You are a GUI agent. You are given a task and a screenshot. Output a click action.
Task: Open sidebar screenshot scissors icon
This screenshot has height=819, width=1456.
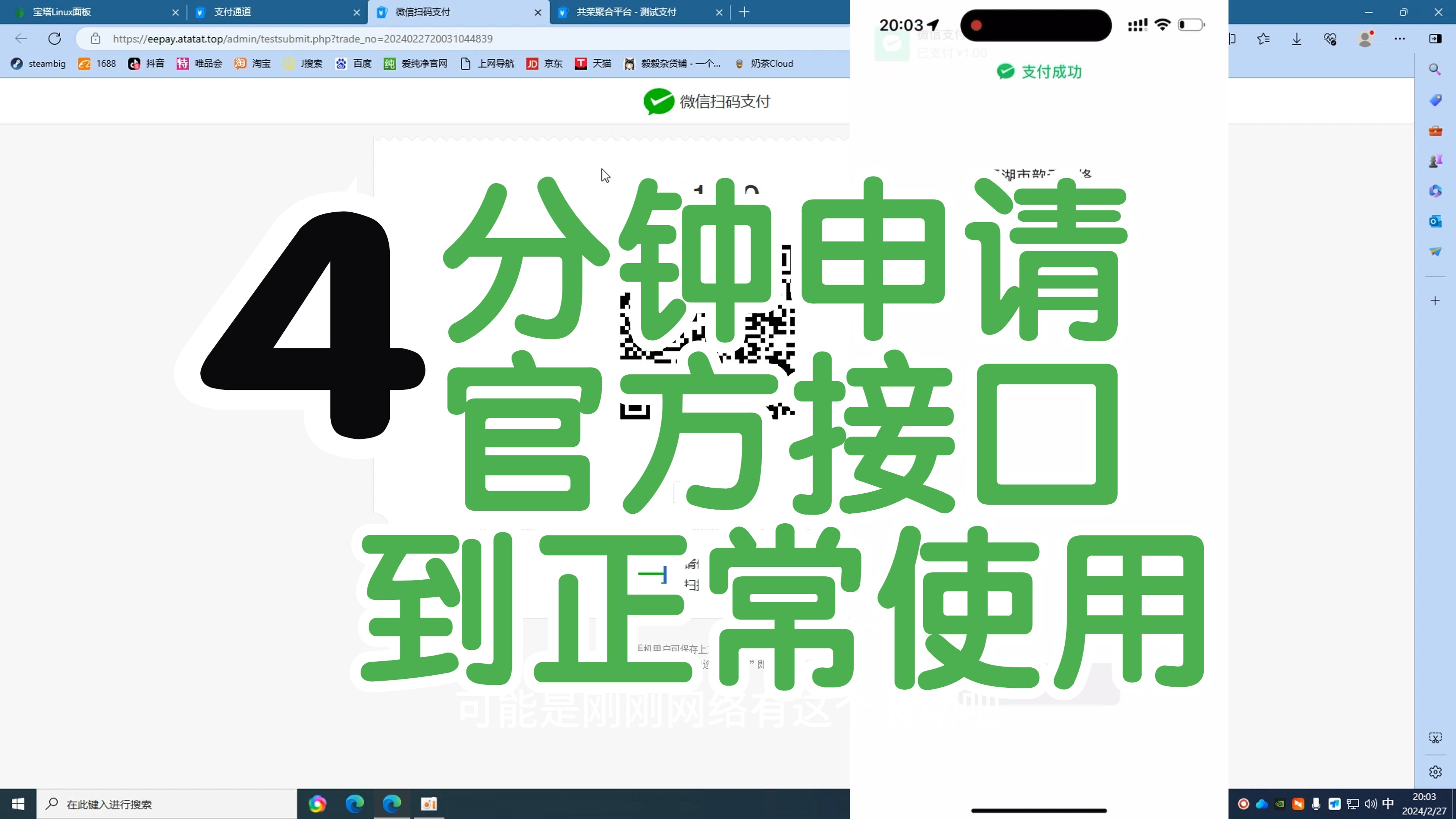1435,737
